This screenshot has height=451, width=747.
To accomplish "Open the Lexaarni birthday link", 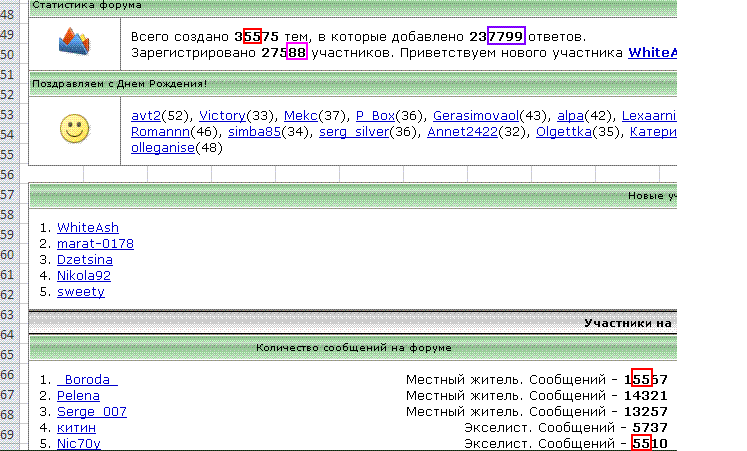I will [649, 116].
